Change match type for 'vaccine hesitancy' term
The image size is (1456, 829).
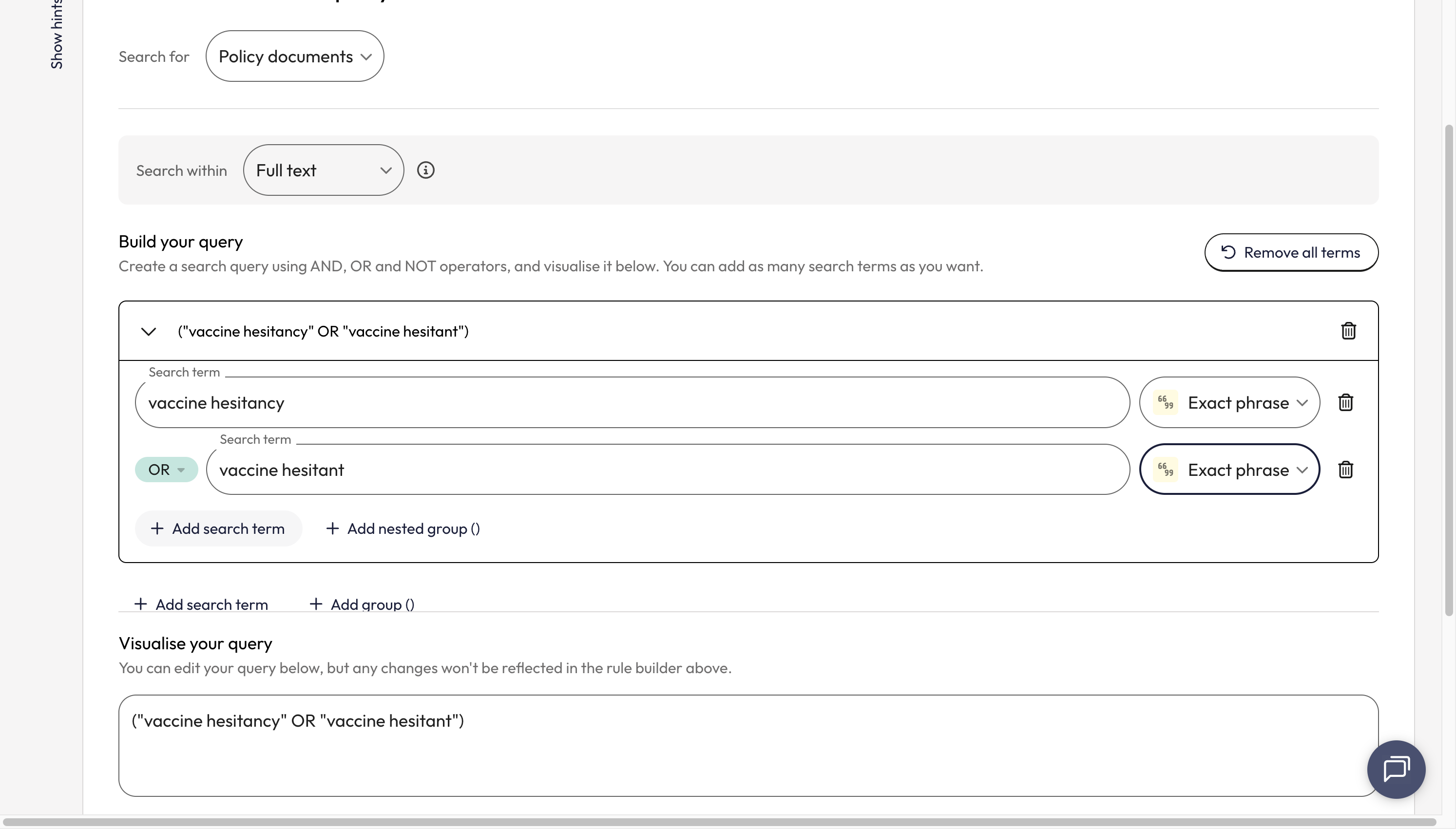coord(1229,402)
